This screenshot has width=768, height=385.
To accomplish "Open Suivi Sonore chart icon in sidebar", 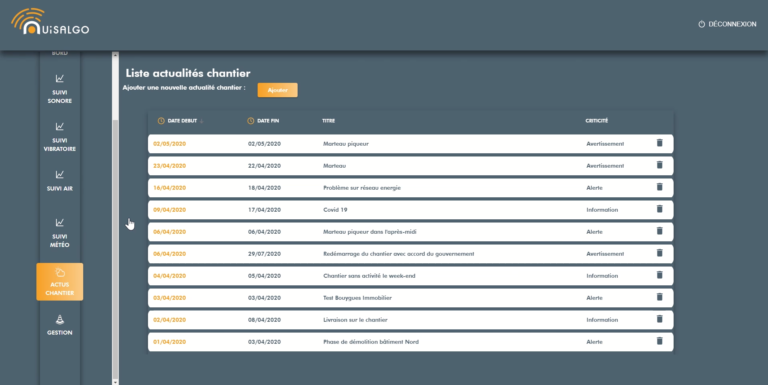I will [60, 78].
